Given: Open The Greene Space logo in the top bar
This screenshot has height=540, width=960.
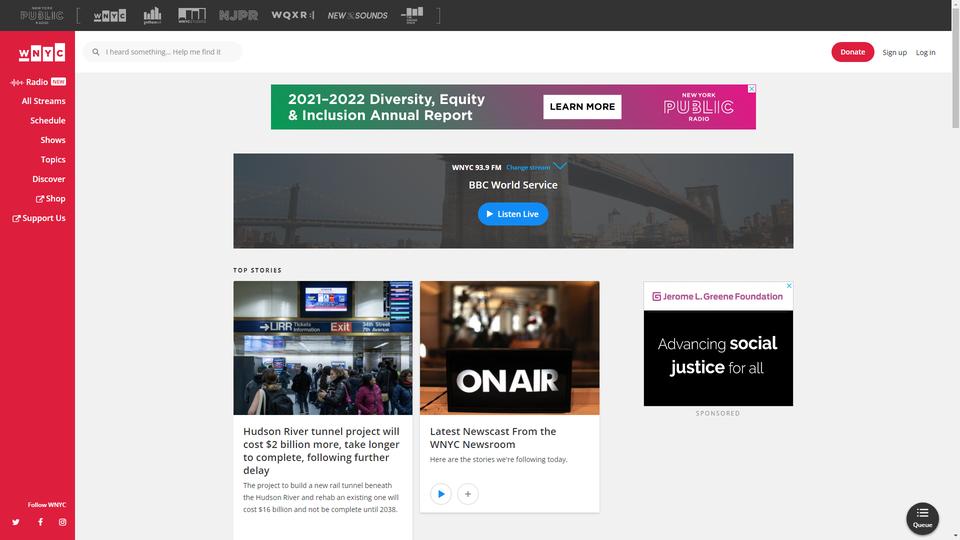Looking at the screenshot, I should (x=412, y=15).
